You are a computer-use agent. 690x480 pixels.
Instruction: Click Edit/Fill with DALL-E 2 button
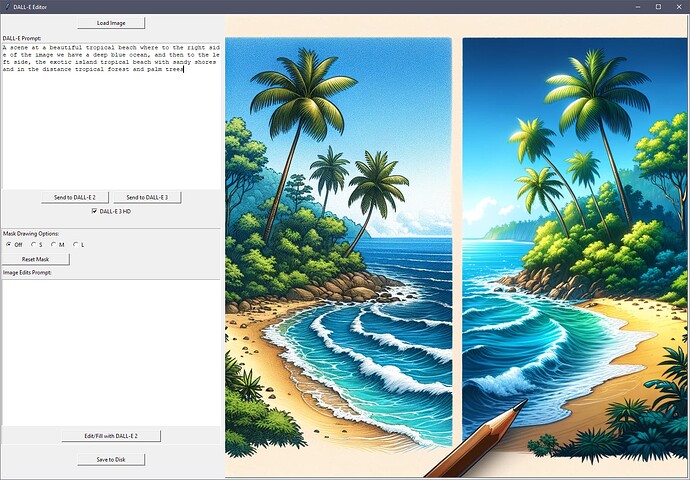(x=111, y=436)
